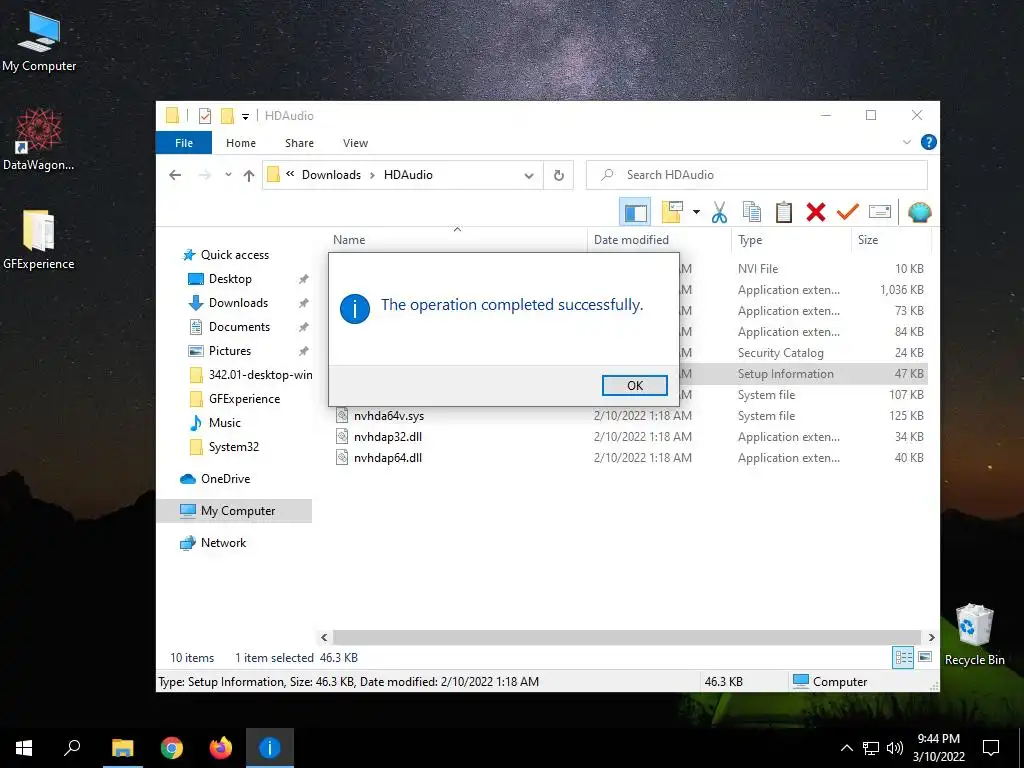1024x768 pixels.
Task: Switch to the View ribbon tab
Action: (355, 142)
